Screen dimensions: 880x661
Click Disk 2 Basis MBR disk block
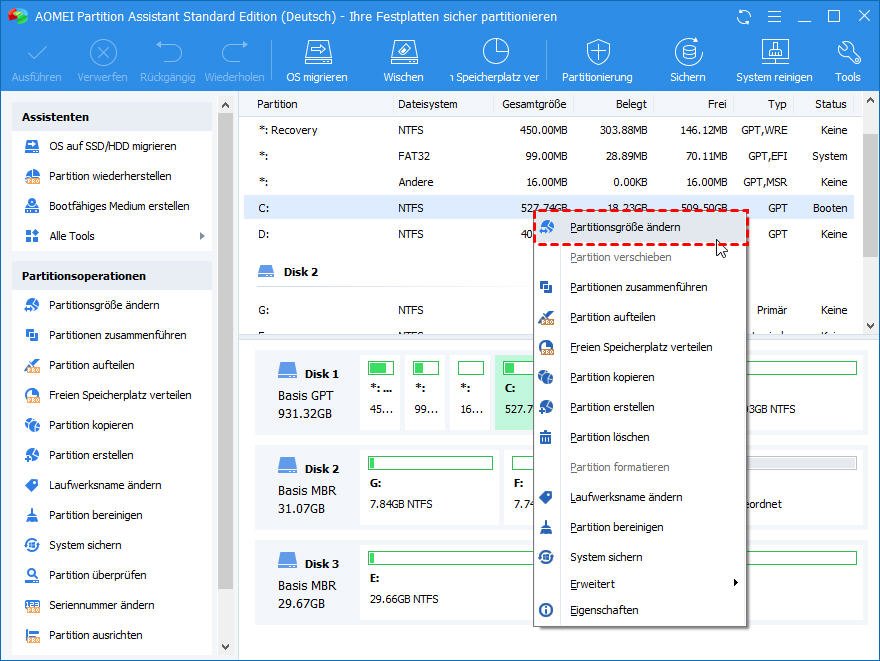point(308,488)
